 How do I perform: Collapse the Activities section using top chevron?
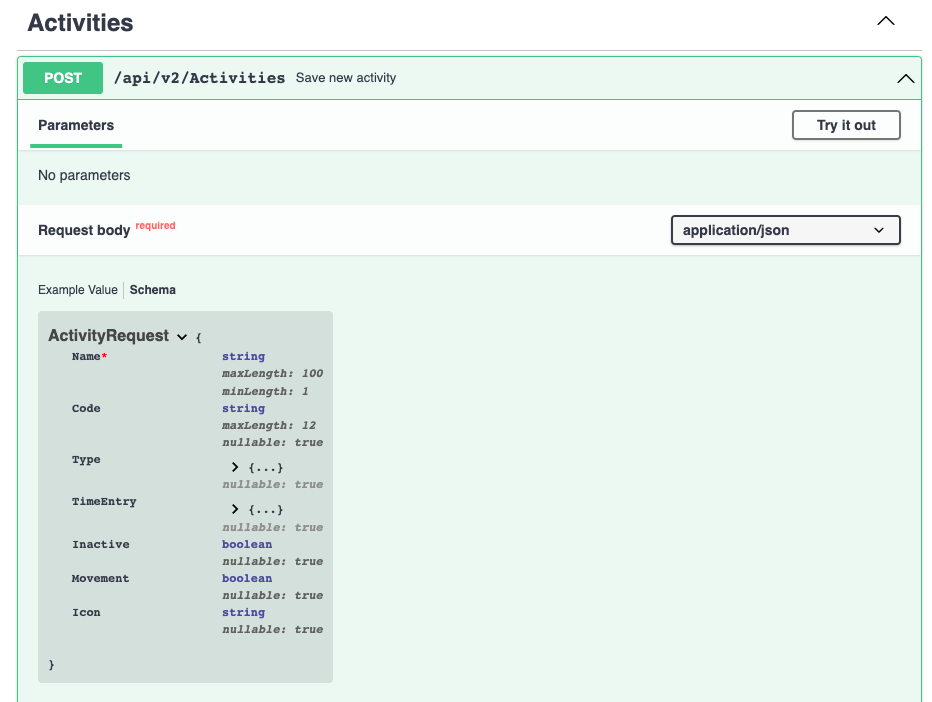pos(885,20)
